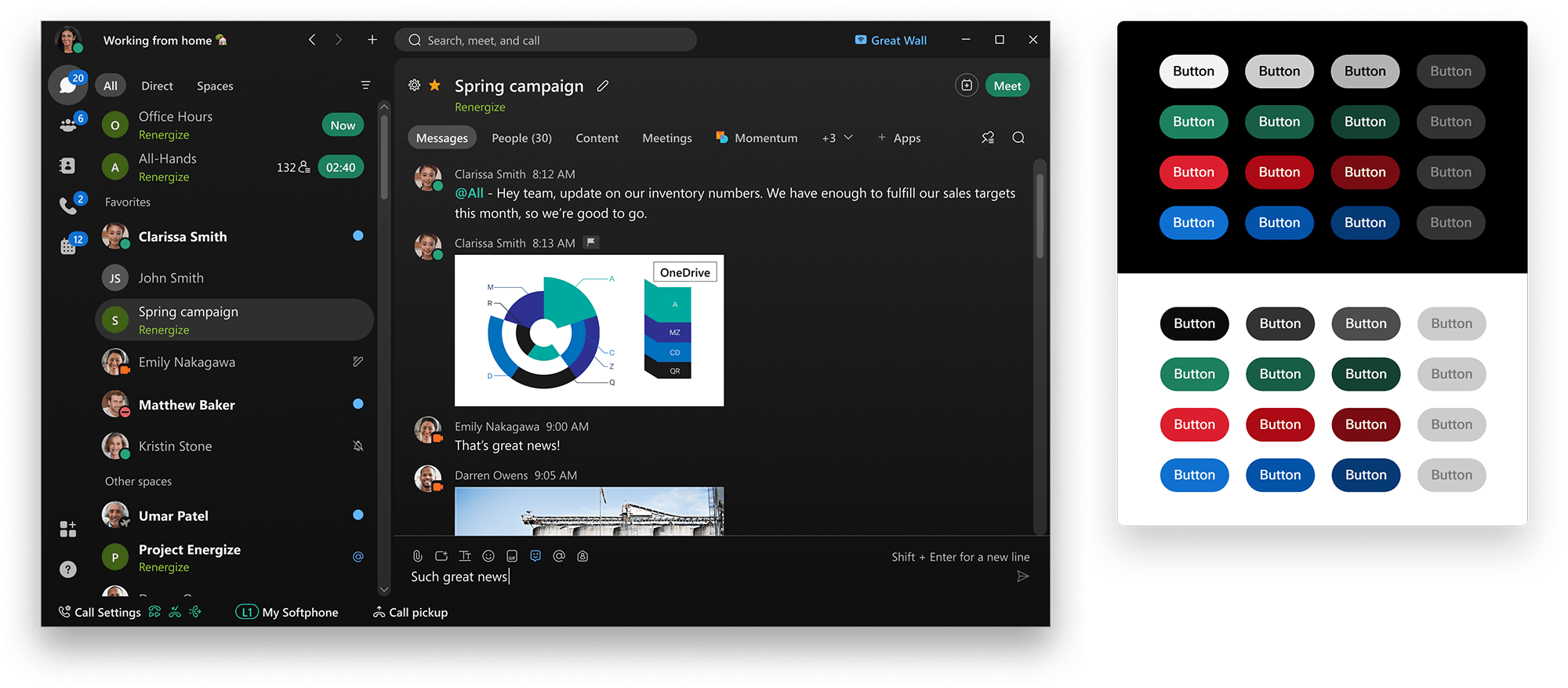This screenshot has width=1568, height=688.
Task: Toggle the flag on Clarissa's 8:13 AM message
Action: tap(592, 242)
